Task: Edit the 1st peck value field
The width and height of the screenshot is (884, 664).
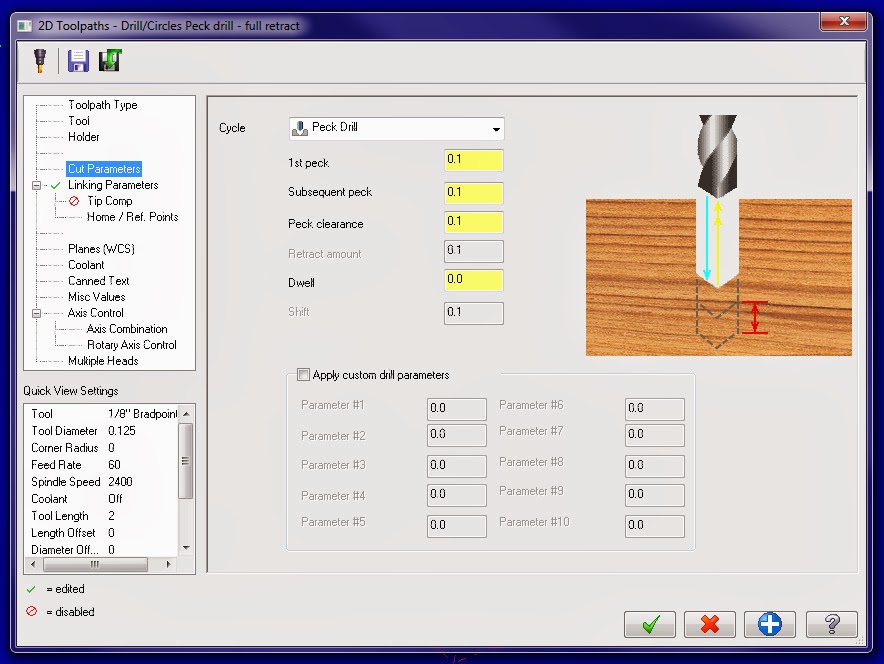Action: (473, 160)
